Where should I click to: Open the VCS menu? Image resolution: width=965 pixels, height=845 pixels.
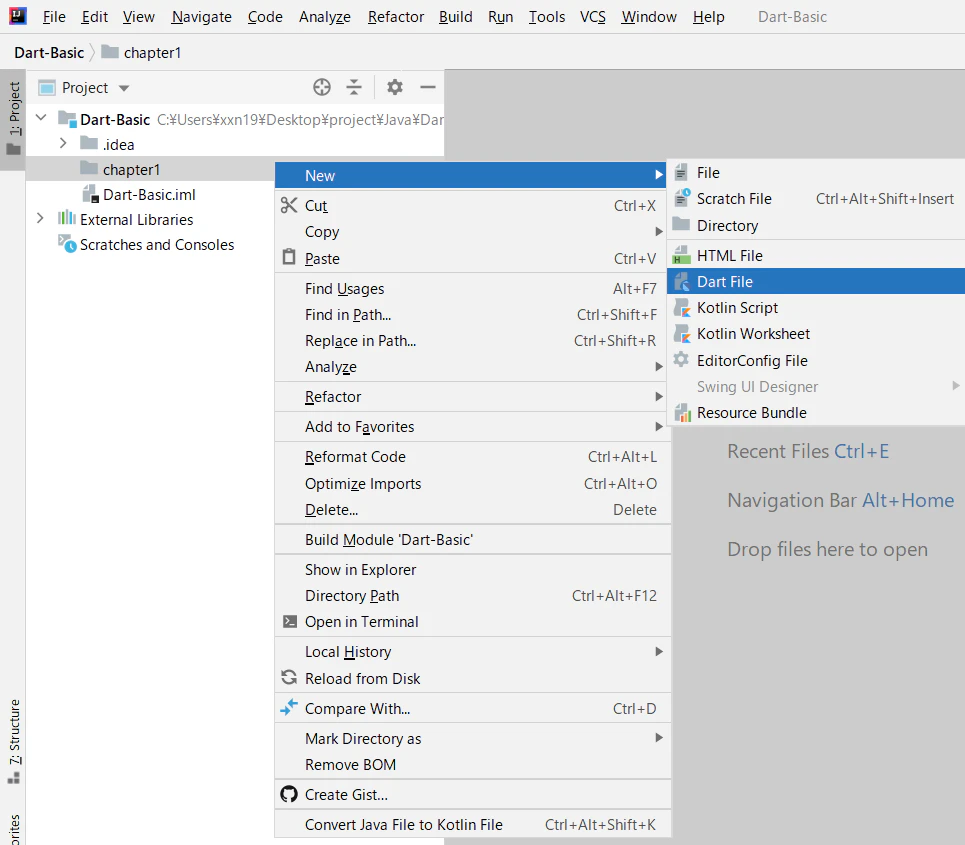pyautogui.click(x=593, y=17)
